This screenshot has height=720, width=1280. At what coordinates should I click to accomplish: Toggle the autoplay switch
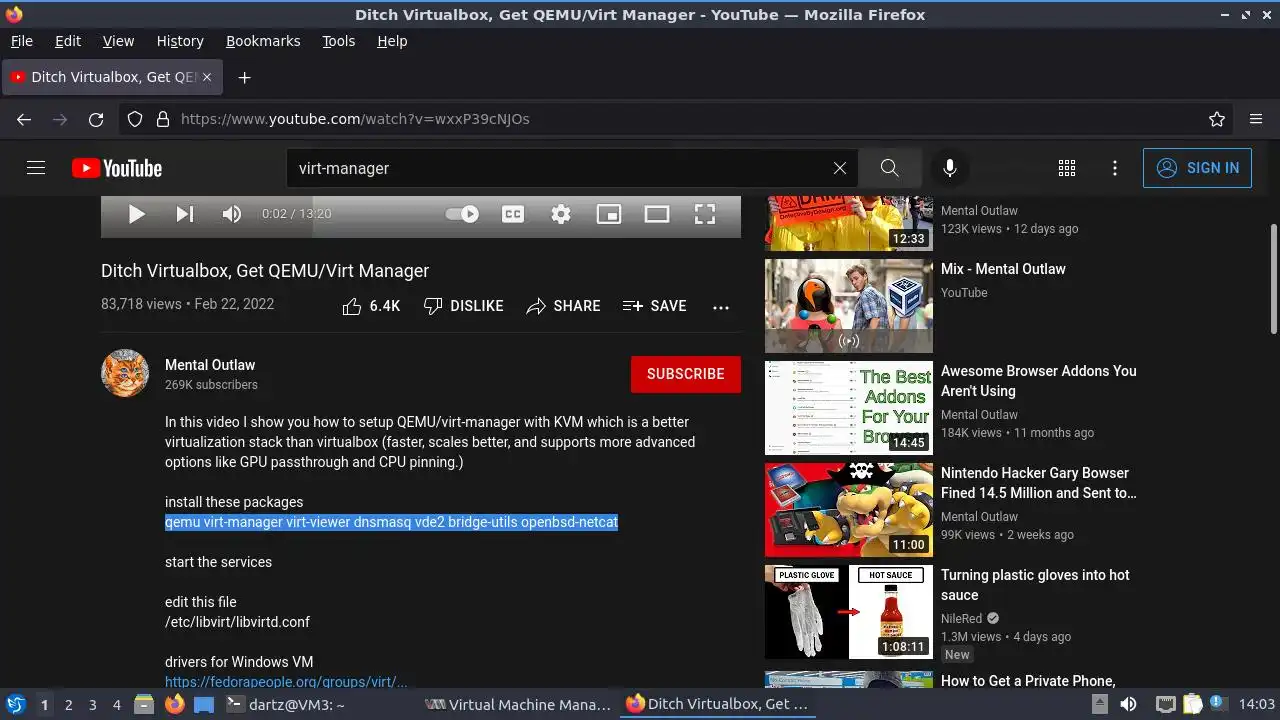462,214
